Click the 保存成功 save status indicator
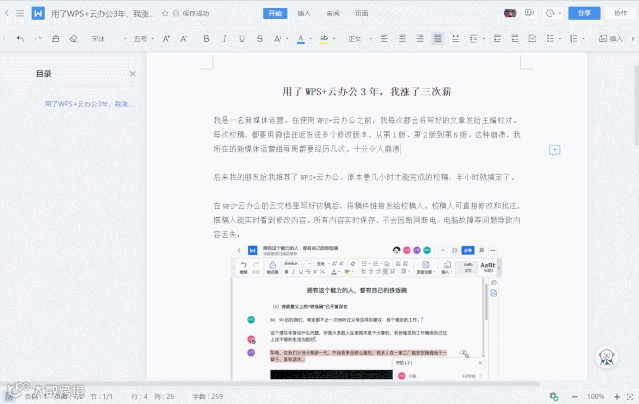The height and width of the screenshot is (404, 639). tap(191, 13)
